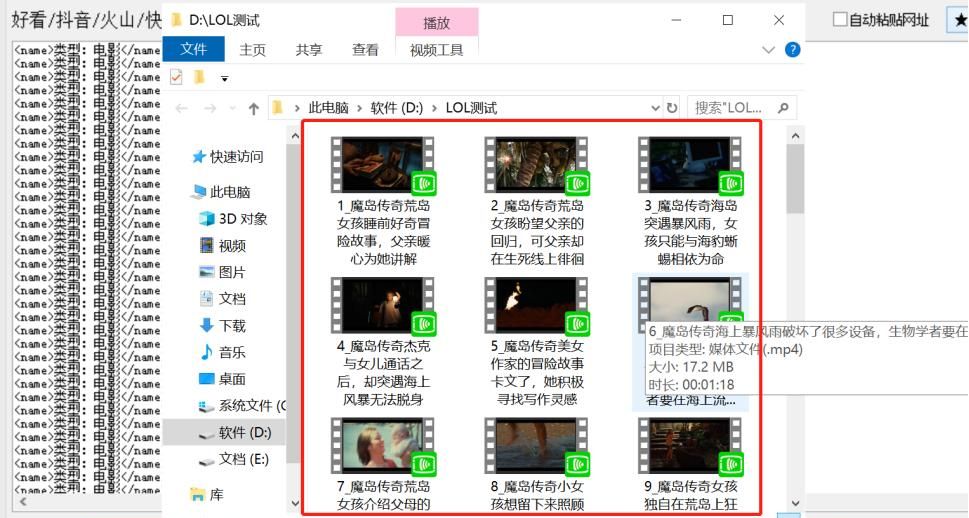Open Explorer help via blue question icon
This screenshot has height=518, width=969.
792,50
